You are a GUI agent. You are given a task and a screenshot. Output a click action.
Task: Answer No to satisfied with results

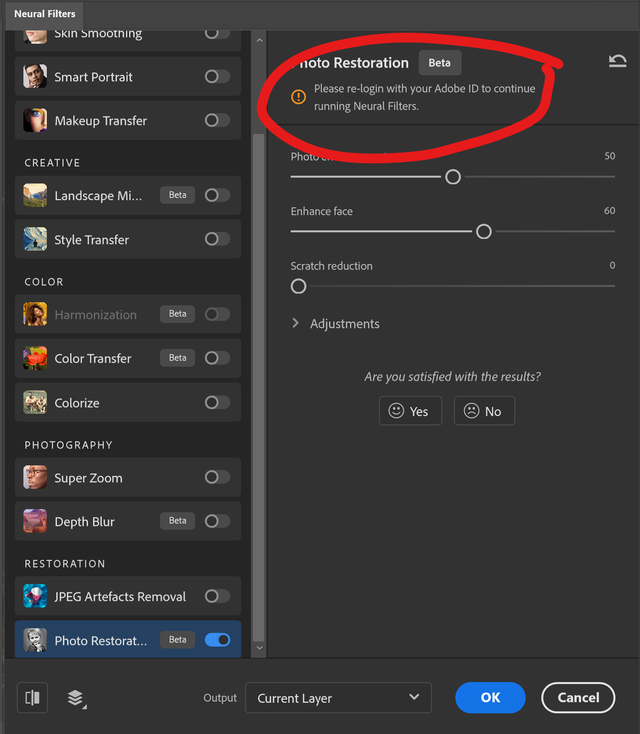pos(484,411)
